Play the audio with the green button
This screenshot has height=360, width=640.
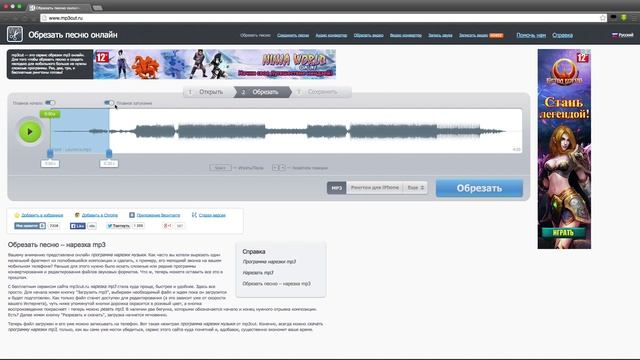pos(30,131)
